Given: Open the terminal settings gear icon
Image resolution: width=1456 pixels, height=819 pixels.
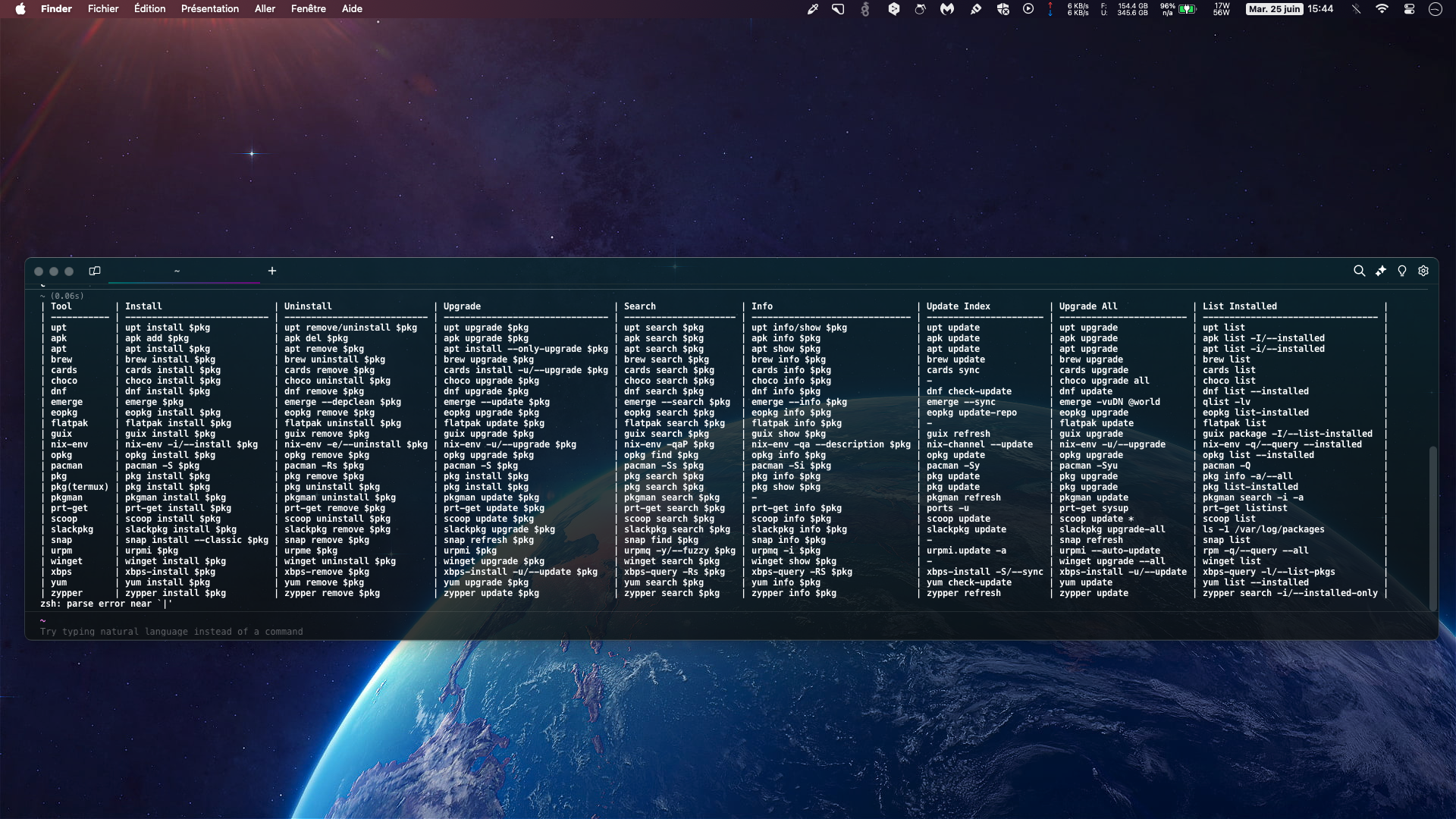Looking at the screenshot, I should 1423,271.
